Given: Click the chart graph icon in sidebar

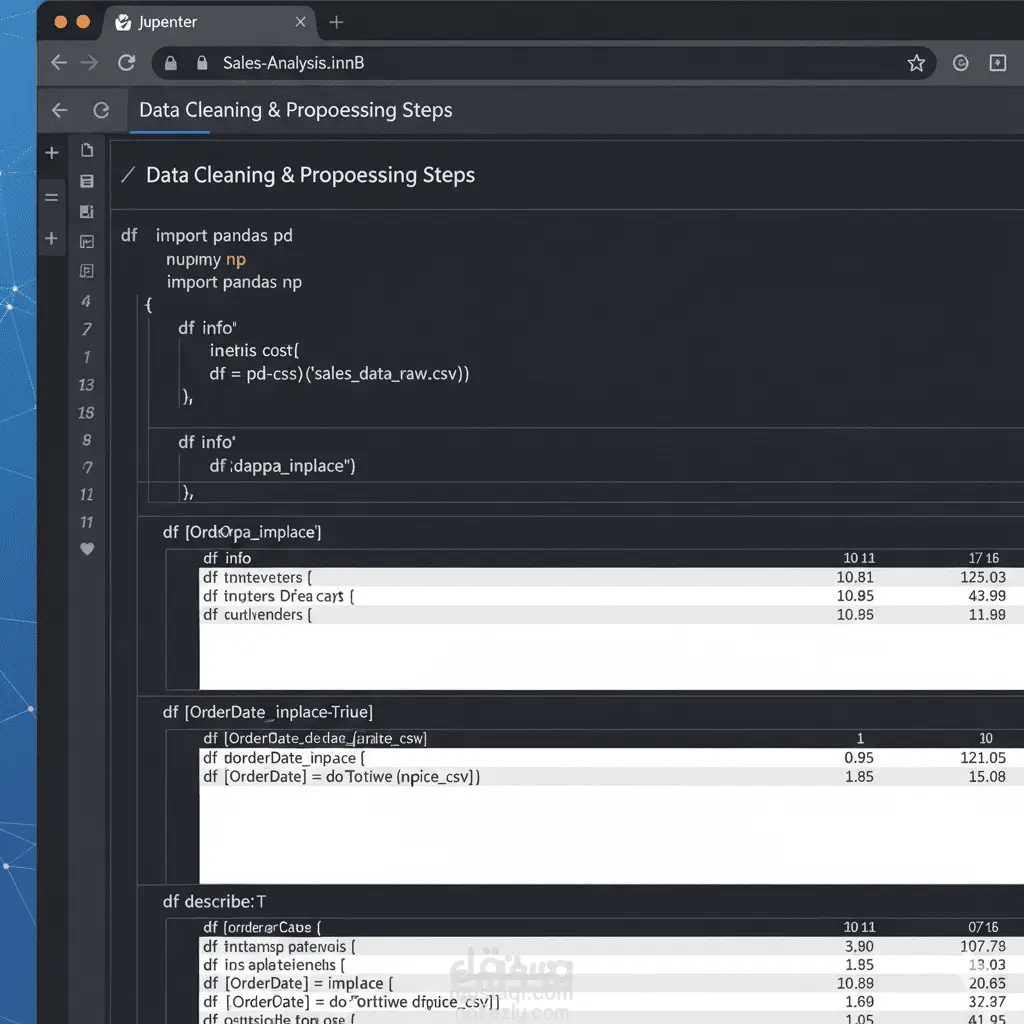Looking at the screenshot, I should [x=87, y=242].
